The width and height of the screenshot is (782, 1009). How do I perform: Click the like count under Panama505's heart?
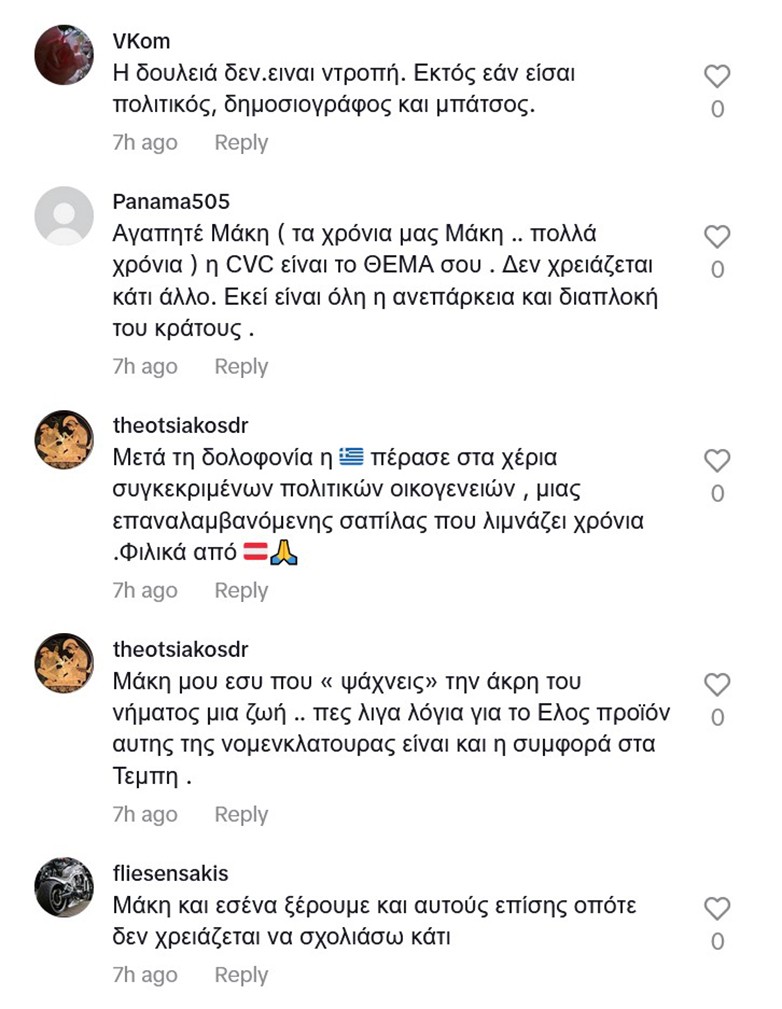[x=717, y=270]
